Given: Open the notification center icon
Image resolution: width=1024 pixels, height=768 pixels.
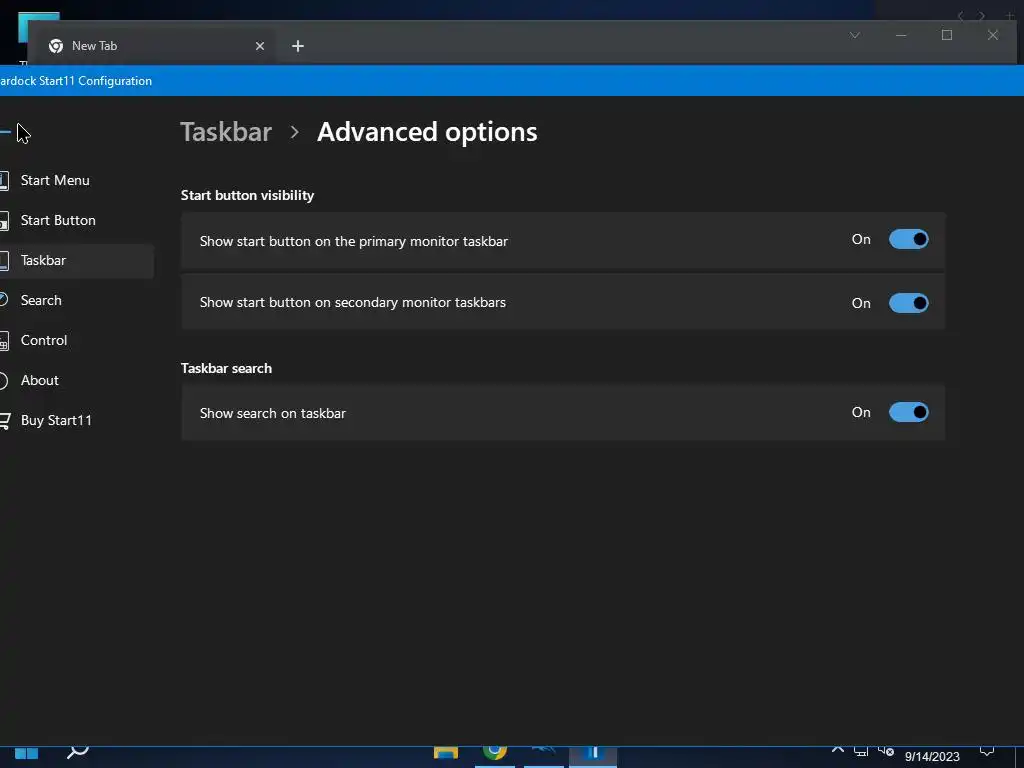Looking at the screenshot, I should click(x=987, y=752).
